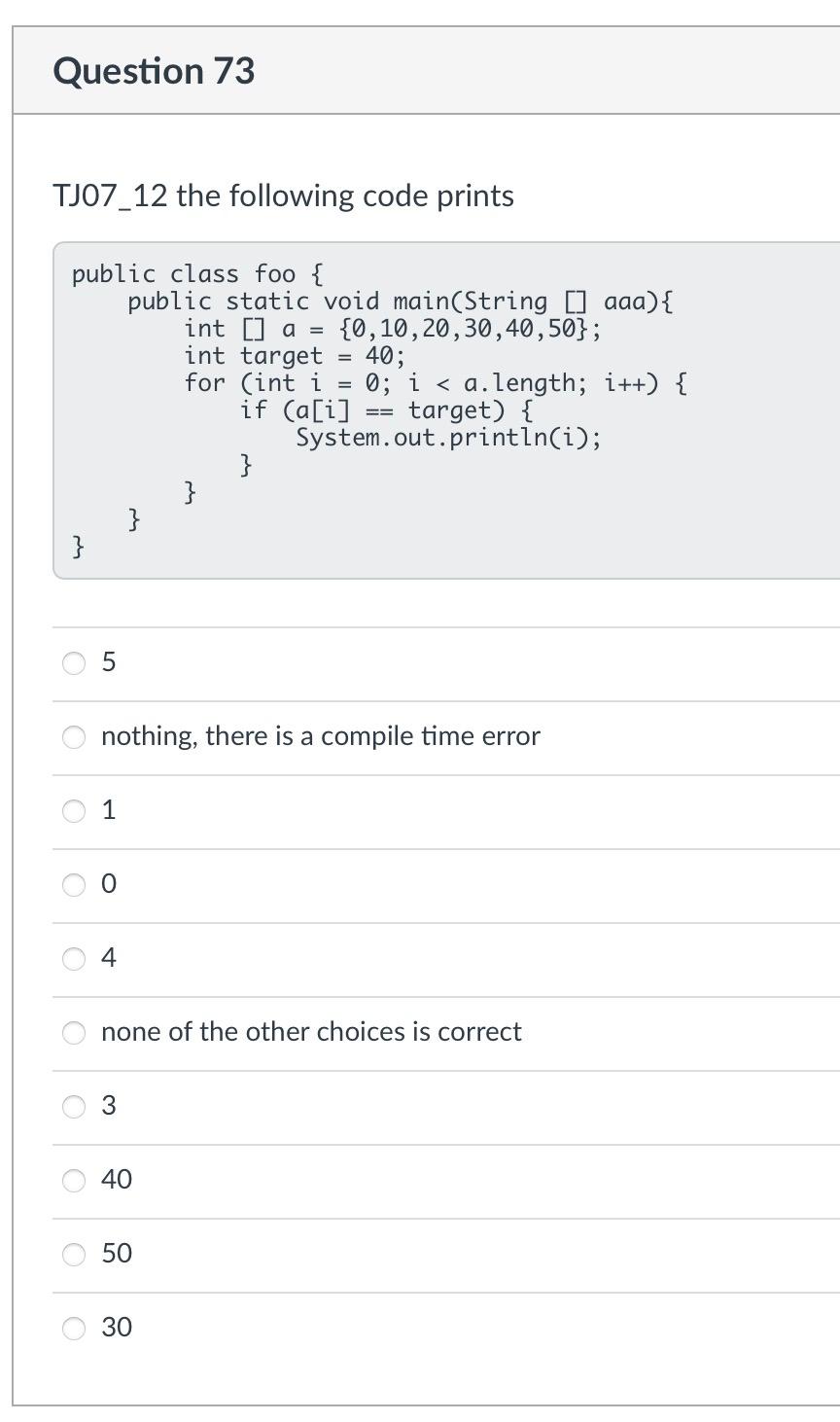Image resolution: width=840 pixels, height=1422 pixels.
Task: Choose "none of the other choices is correct"
Action: pos(73,1033)
